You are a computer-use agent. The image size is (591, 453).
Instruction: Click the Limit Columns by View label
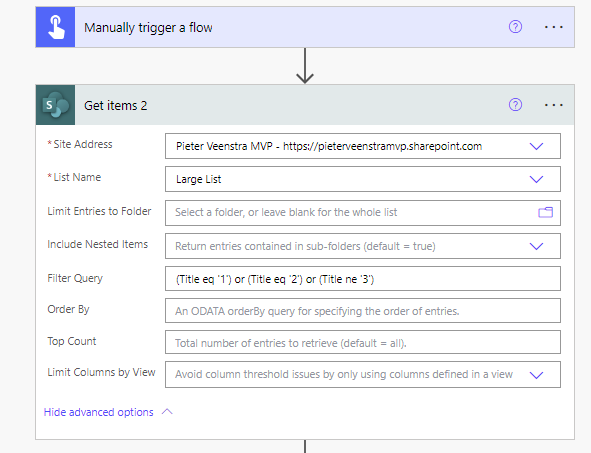tap(101, 372)
